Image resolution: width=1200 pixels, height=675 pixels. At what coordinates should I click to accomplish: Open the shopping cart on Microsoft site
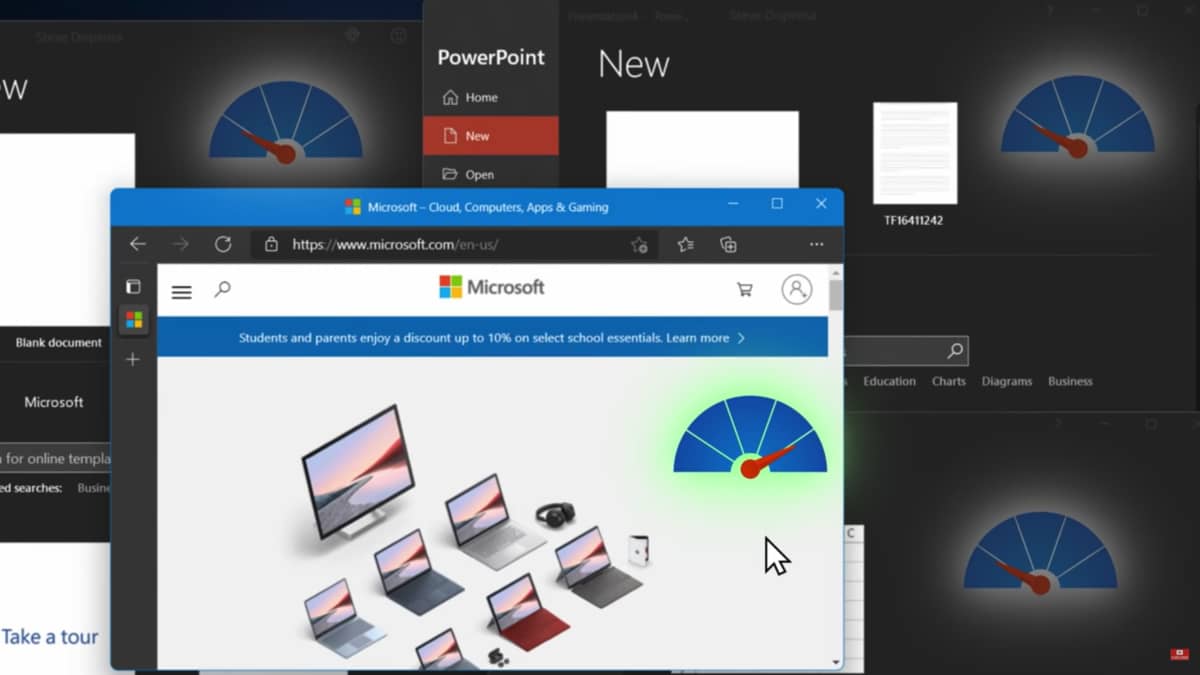click(745, 290)
